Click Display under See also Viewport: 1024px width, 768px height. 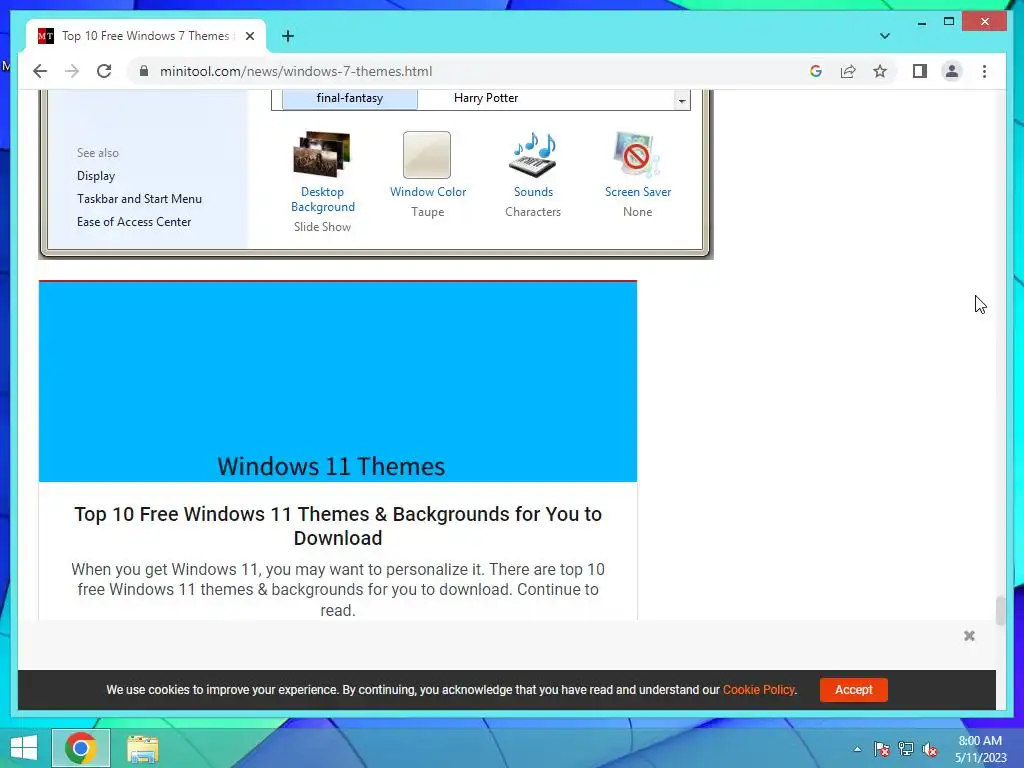tap(96, 176)
